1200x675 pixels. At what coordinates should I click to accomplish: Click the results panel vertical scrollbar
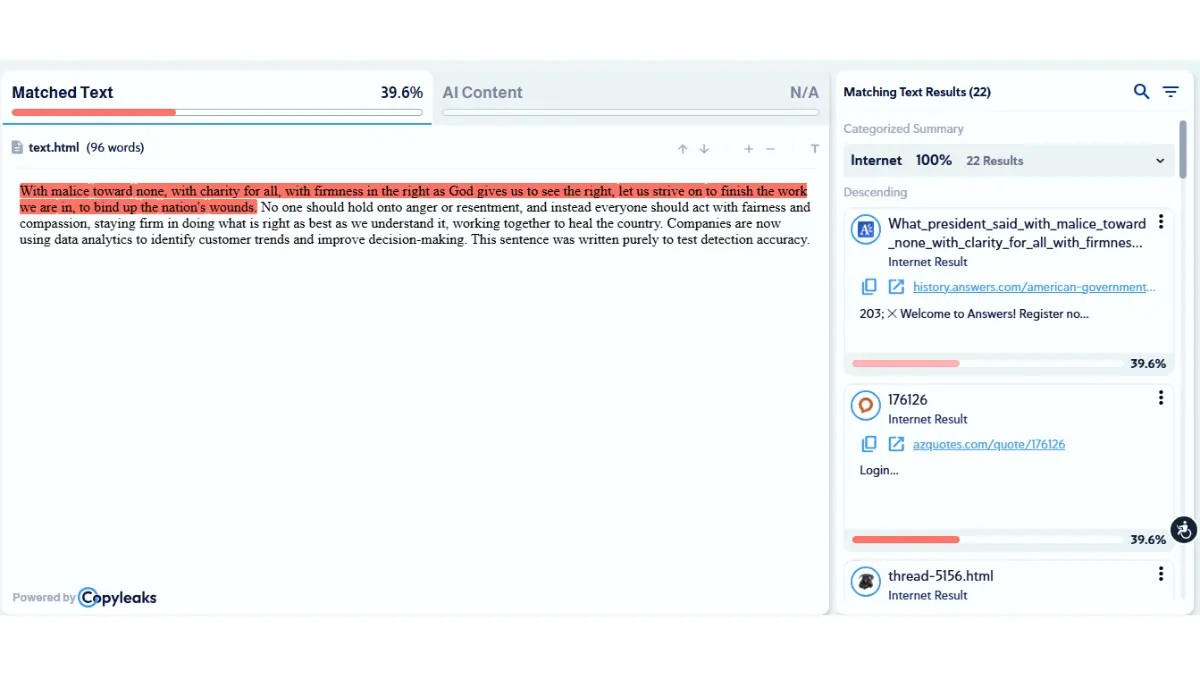pos(1183,148)
